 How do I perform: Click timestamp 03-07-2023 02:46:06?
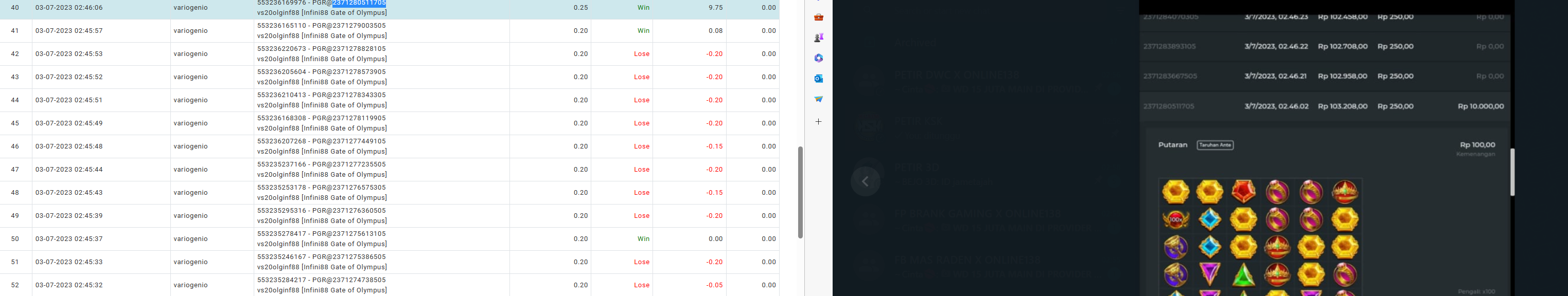pos(69,8)
